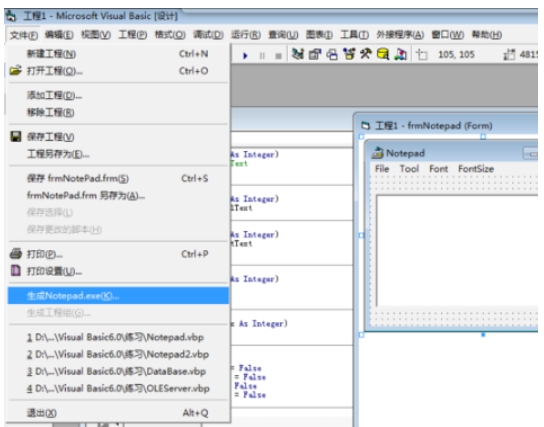Viewport: 544px width, 427px height.
Task: Open the 视图(V) menu
Action: click(x=96, y=35)
